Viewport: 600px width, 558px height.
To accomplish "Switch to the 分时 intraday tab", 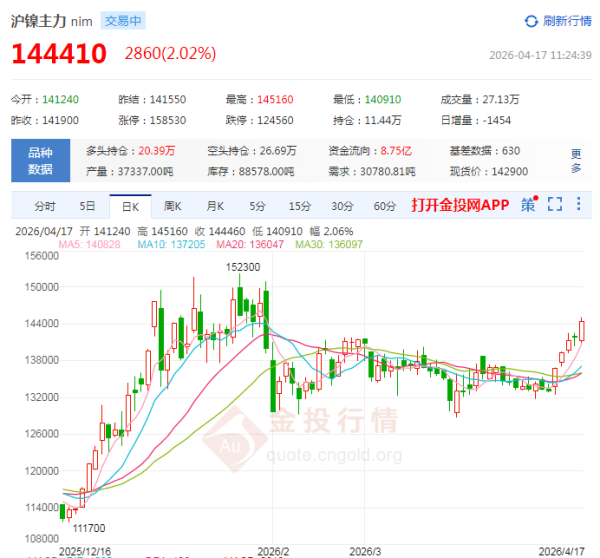I will coord(45,207).
